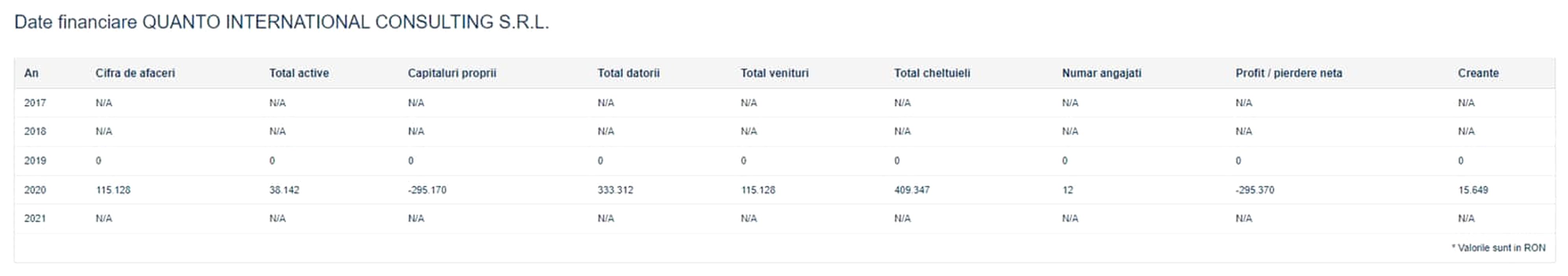
Task: Click the 2020 net loss value -295.370
Action: pyautogui.click(x=1255, y=190)
